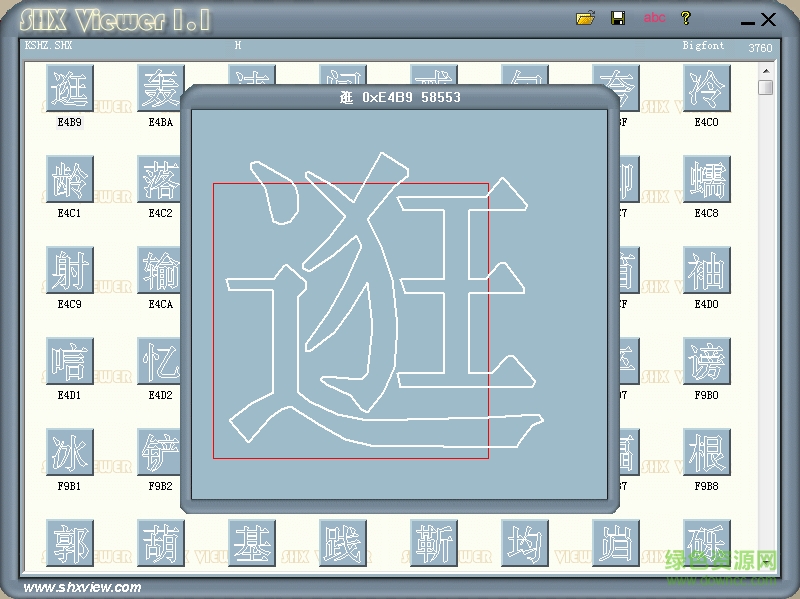Select the 基 glyph tile in bottom row
The width and height of the screenshot is (800, 599).
point(251,543)
